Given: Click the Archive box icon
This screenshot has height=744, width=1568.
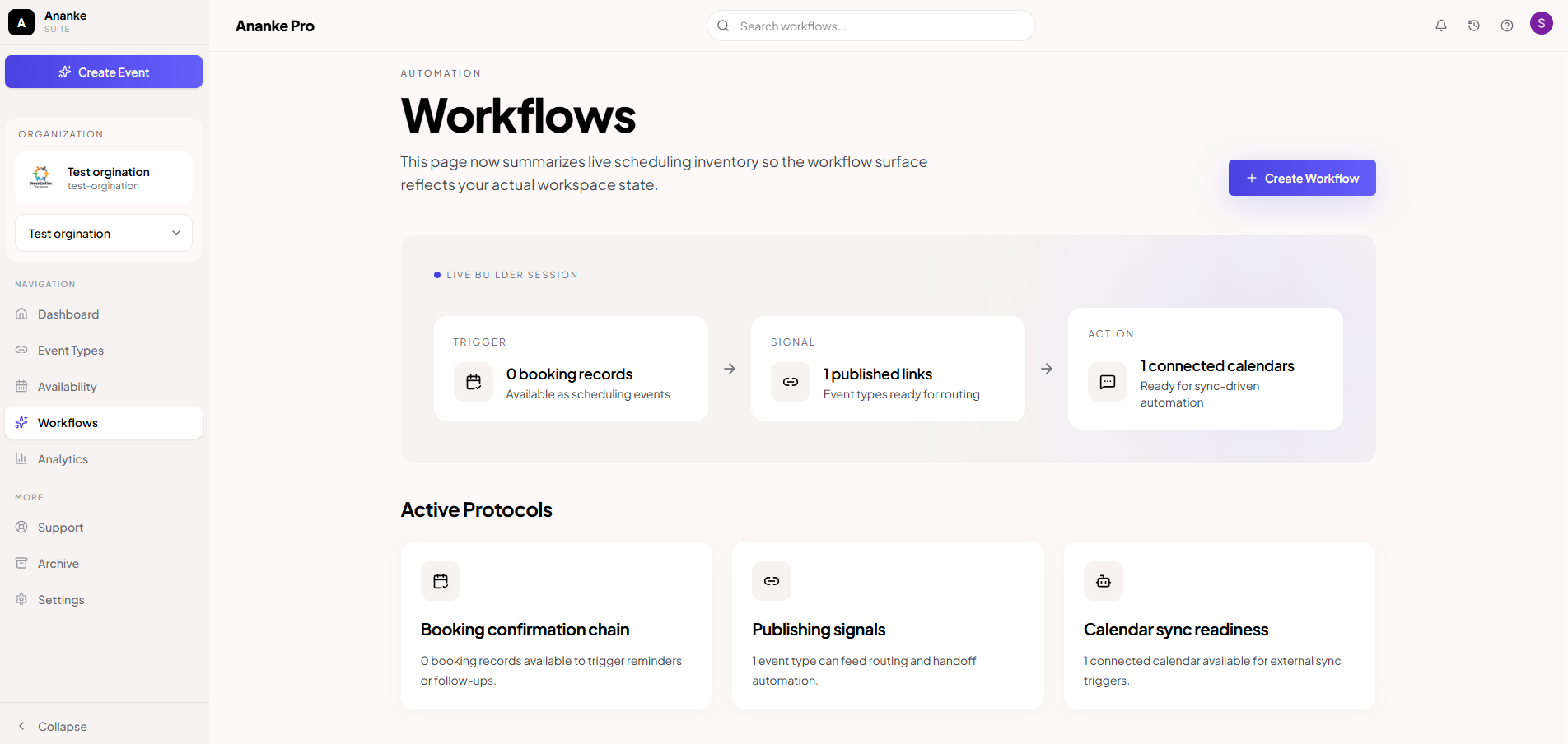Looking at the screenshot, I should (x=21, y=563).
